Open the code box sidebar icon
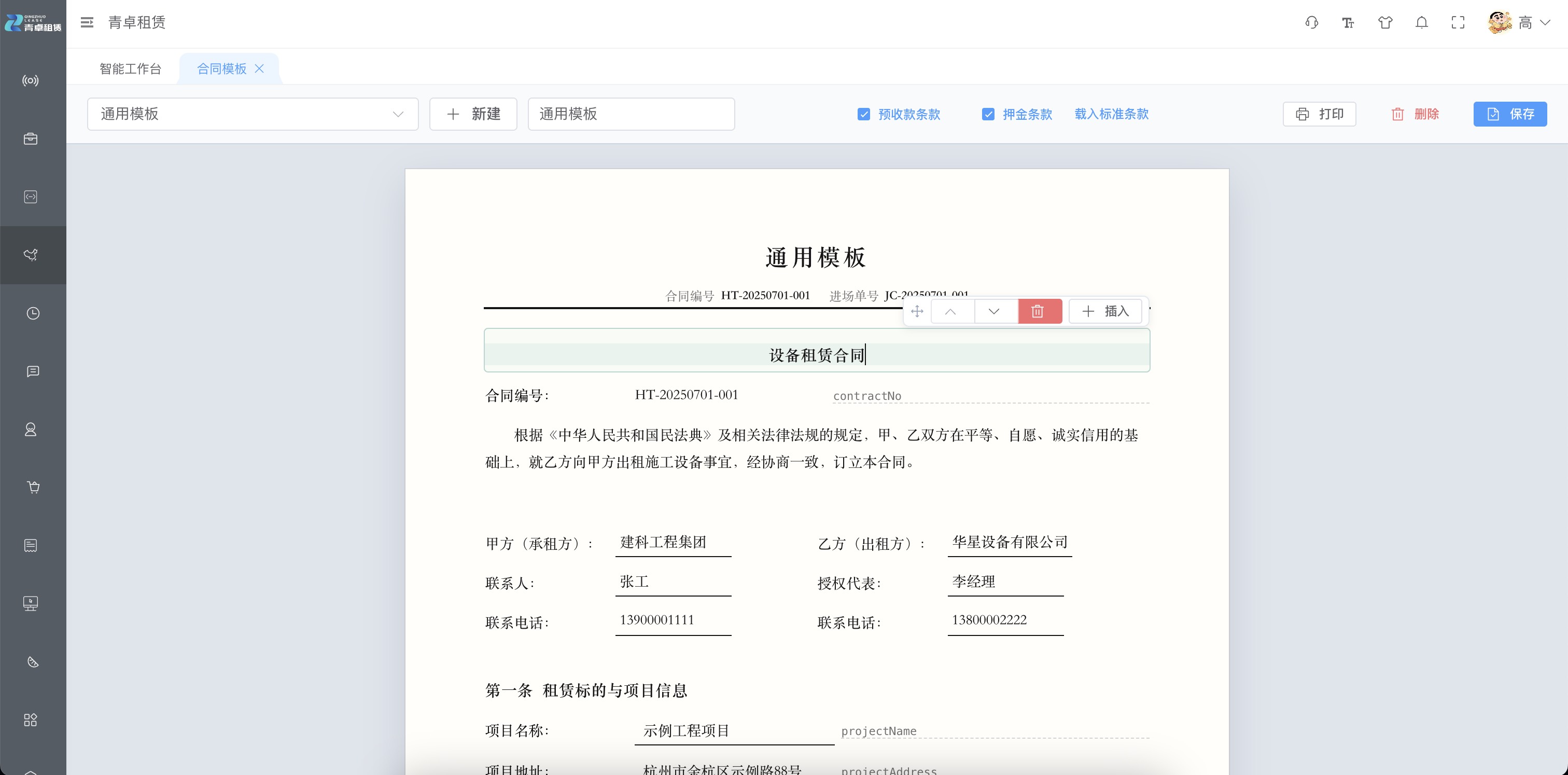1568x775 pixels. coord(31,197)
